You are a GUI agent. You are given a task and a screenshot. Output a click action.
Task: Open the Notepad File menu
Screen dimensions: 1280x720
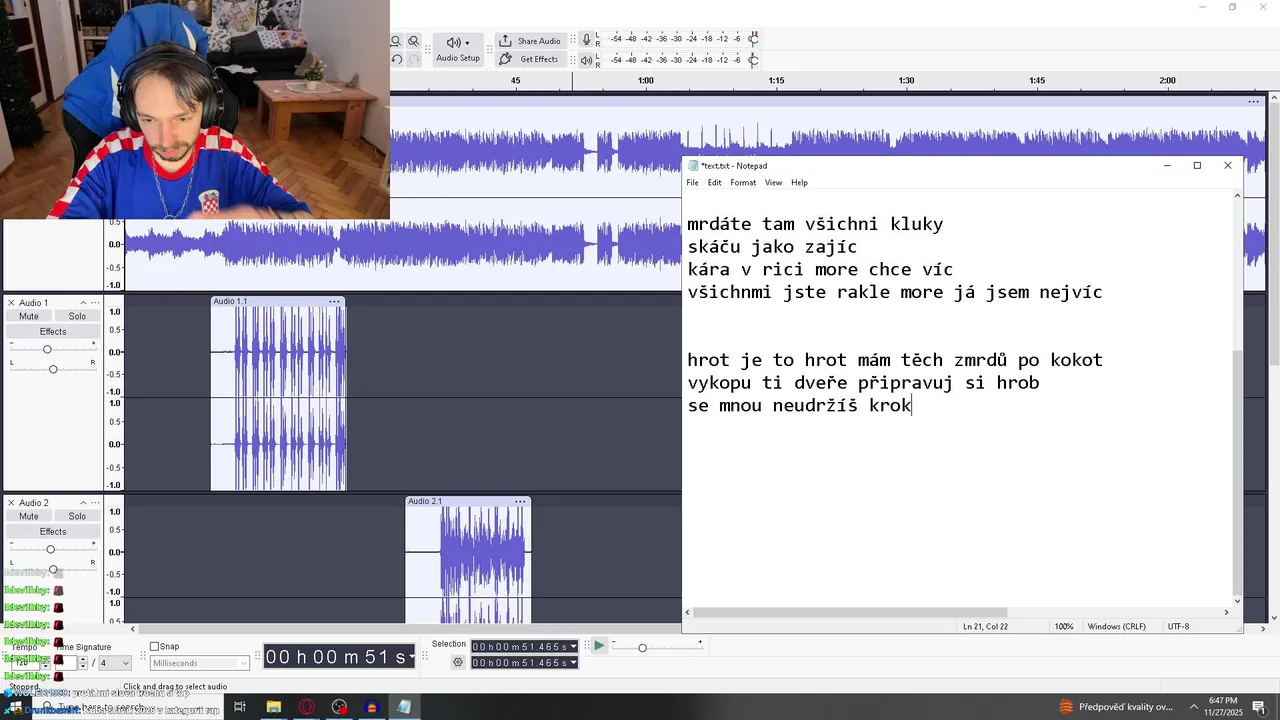tap(692, 183)
